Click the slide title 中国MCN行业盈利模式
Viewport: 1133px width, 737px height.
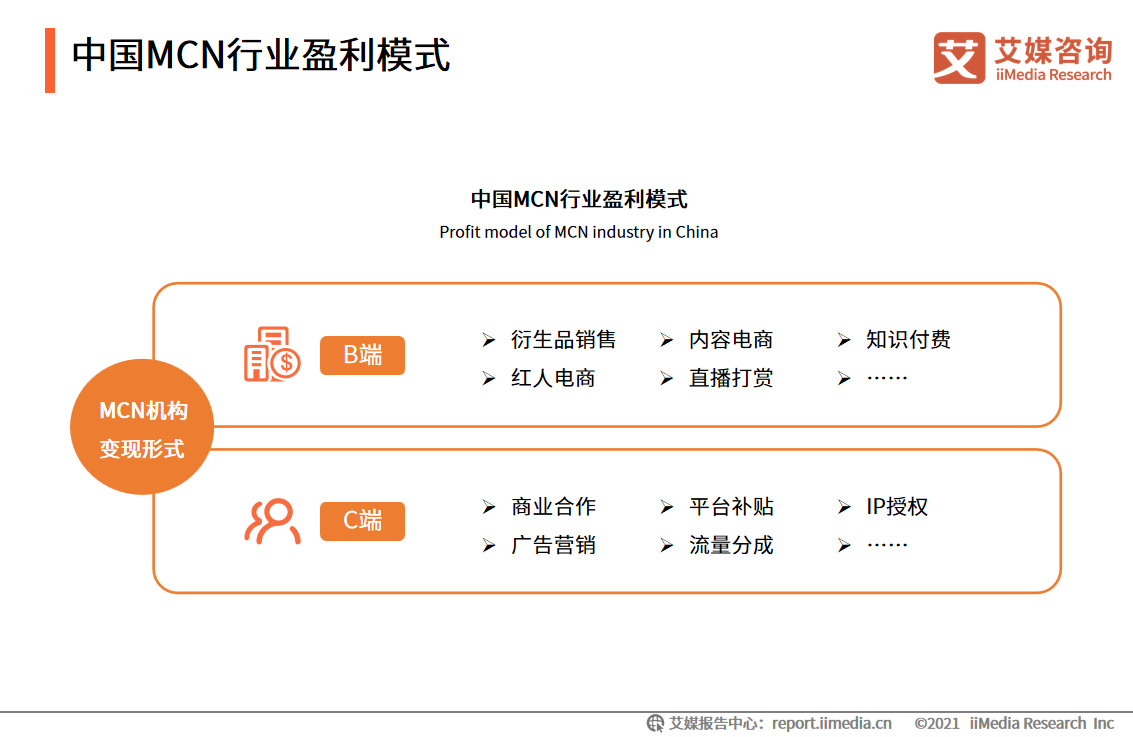[x=261, y=55]
